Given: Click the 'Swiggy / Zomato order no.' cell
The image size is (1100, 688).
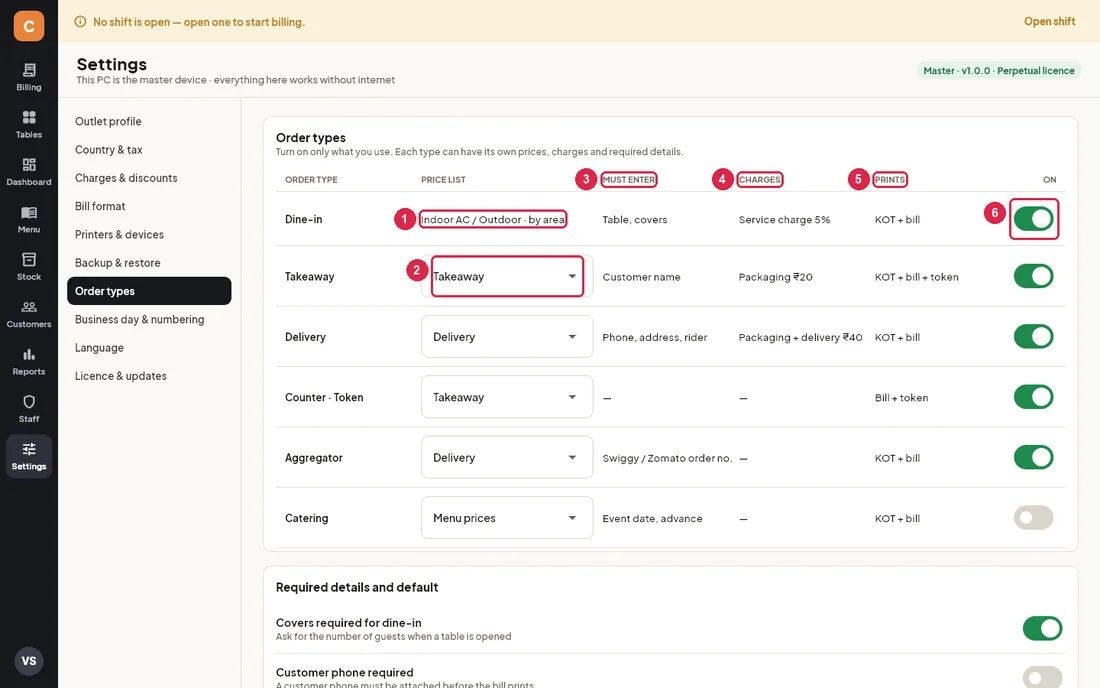Looking at the screenshot, I should click(667, 458).
